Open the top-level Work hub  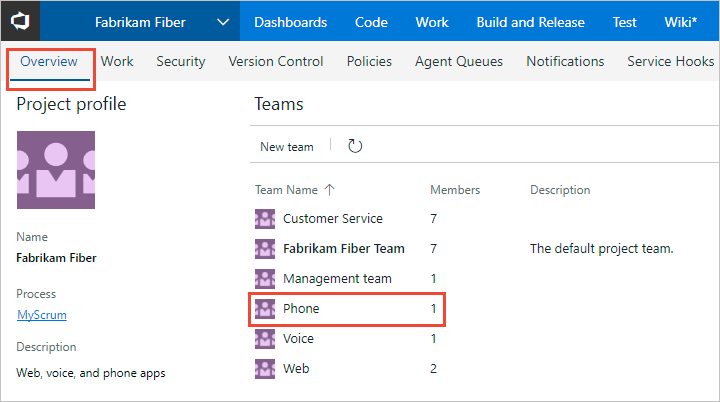[432, 22]
